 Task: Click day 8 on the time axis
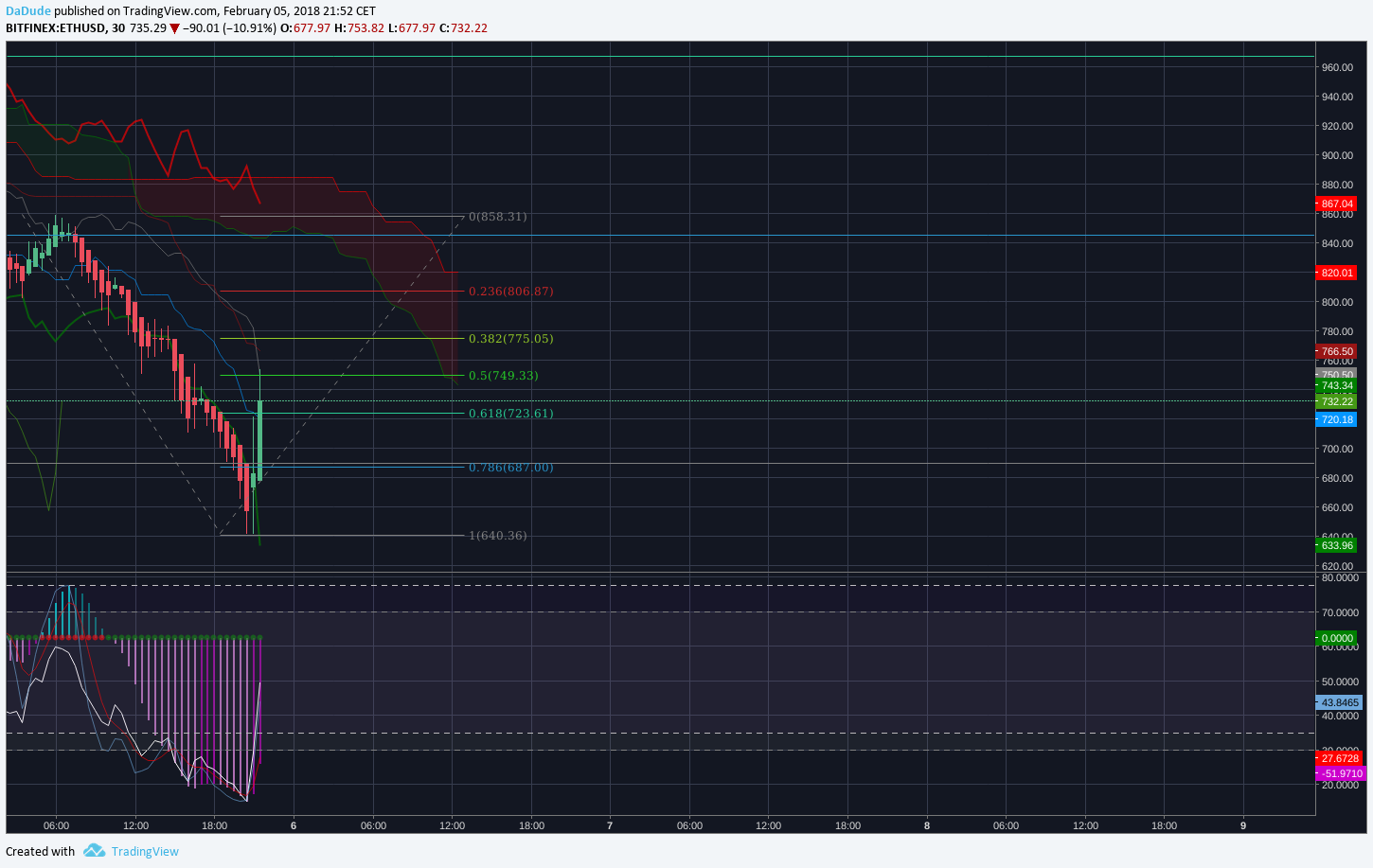(927, 825)
